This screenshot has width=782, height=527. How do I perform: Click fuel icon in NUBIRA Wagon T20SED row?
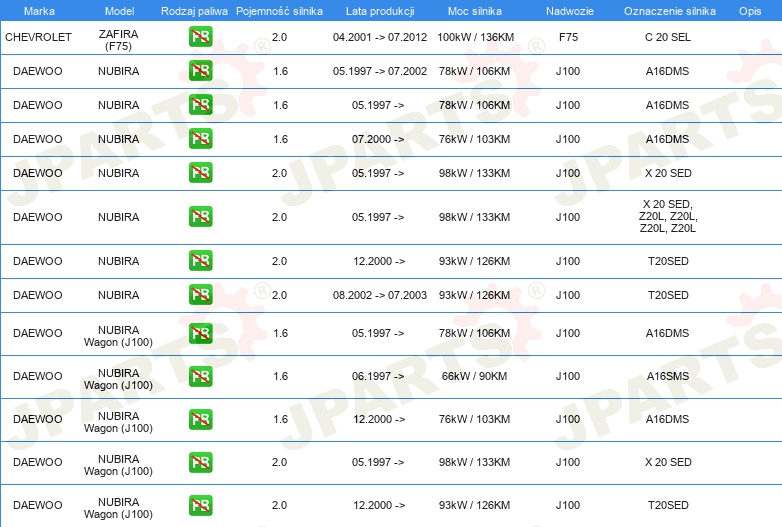(200, 505)
